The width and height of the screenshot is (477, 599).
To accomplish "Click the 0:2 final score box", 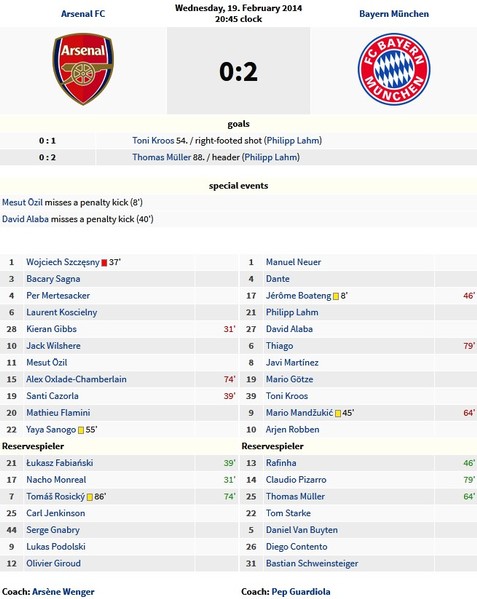I will 238,71.
